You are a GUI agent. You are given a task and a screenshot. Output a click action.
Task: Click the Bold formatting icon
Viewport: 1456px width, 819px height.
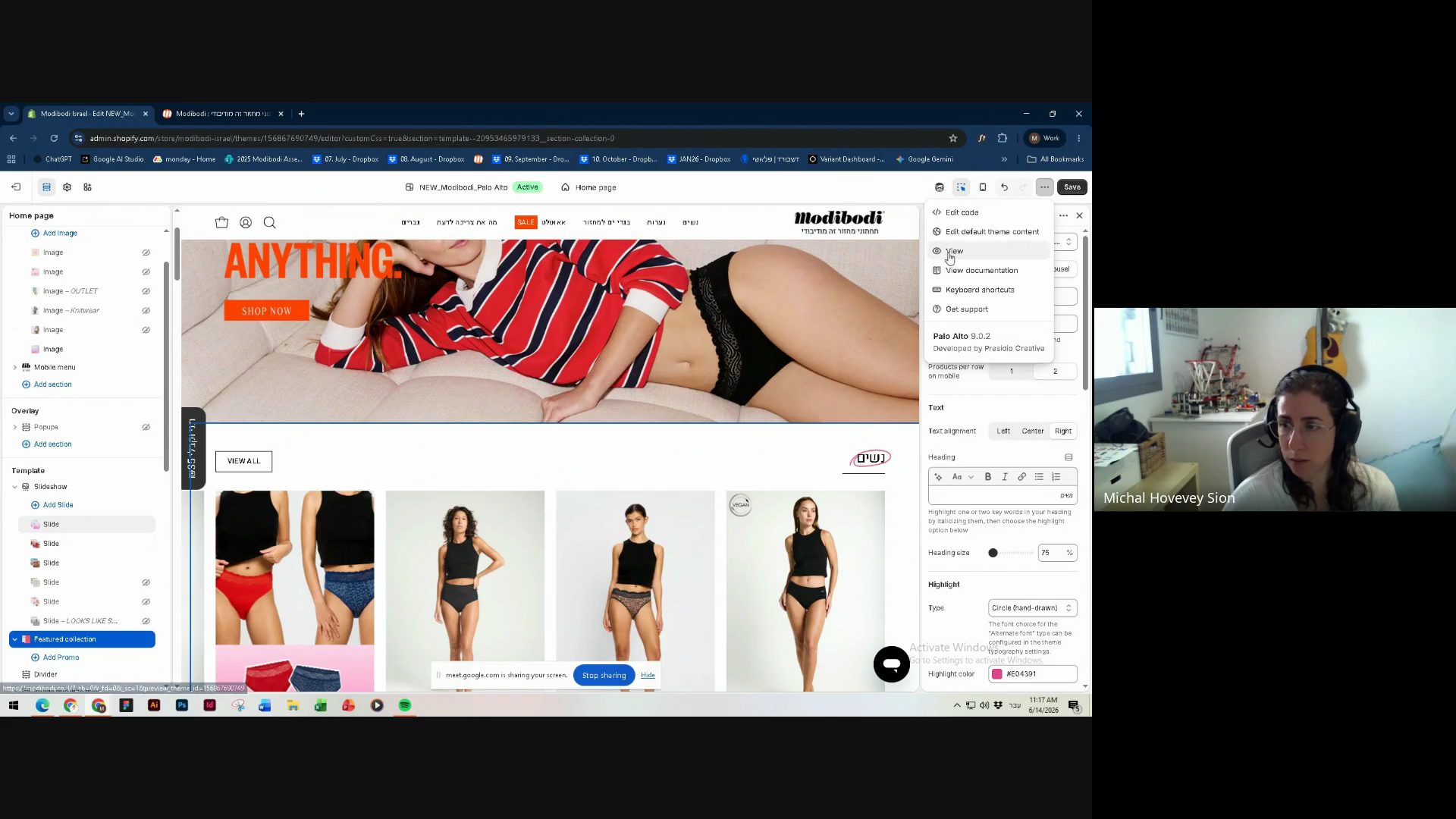coord(988,477)
